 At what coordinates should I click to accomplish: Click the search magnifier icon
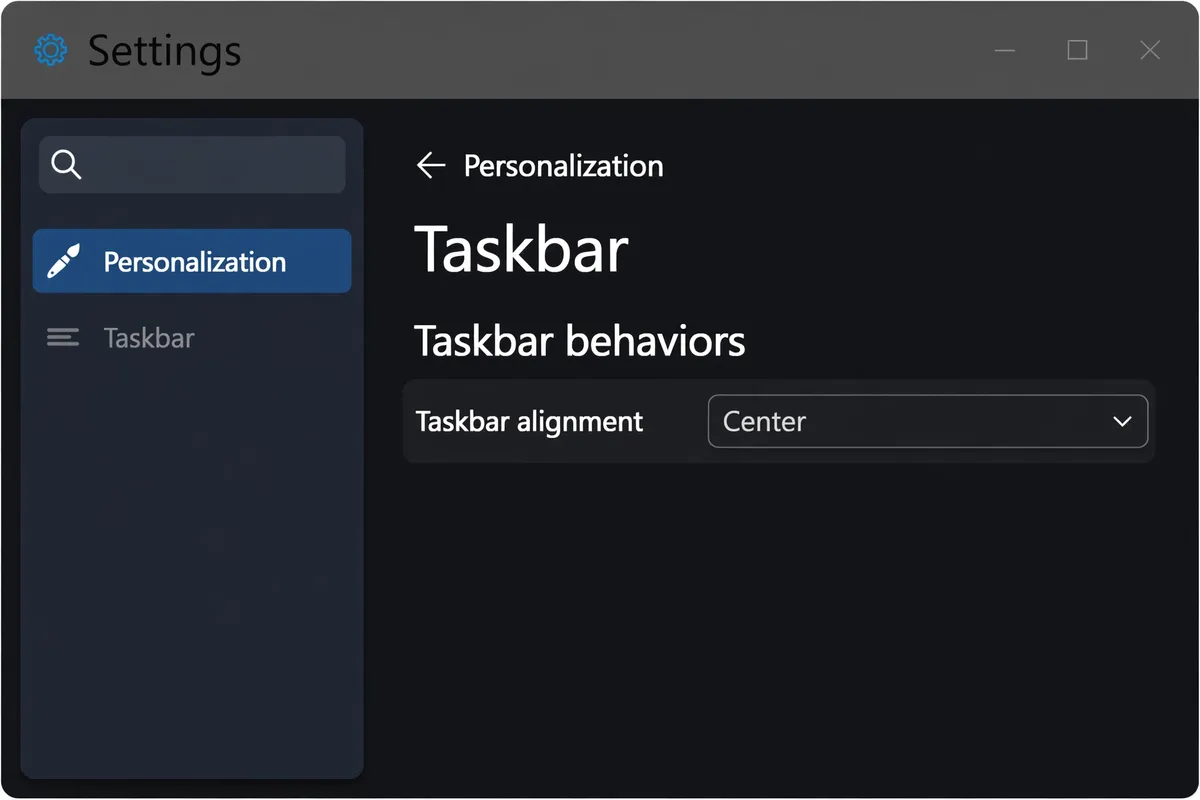point(66,165)
